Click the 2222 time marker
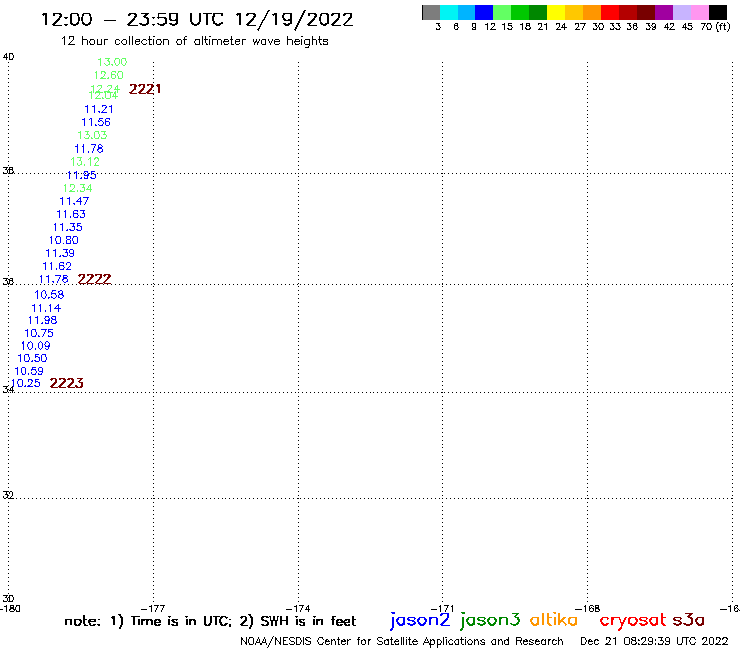This screenshot has height=650, width=740. [94, 279]
